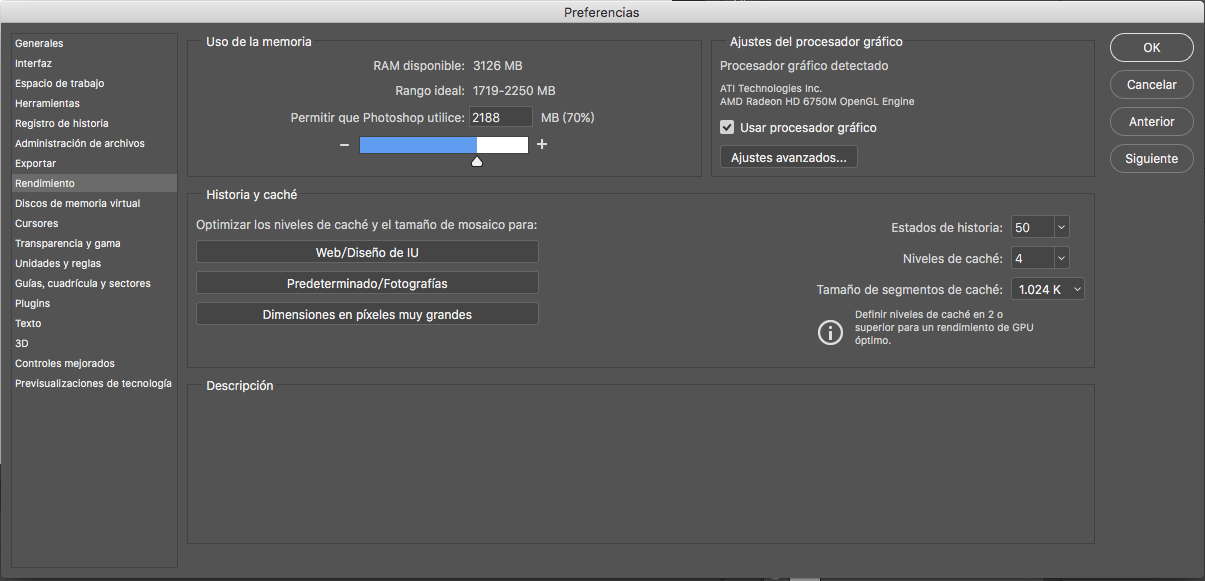Click the minus icon to decrease memory usage
This screenshot has height=581, width=1205.
tap(344, 145)
